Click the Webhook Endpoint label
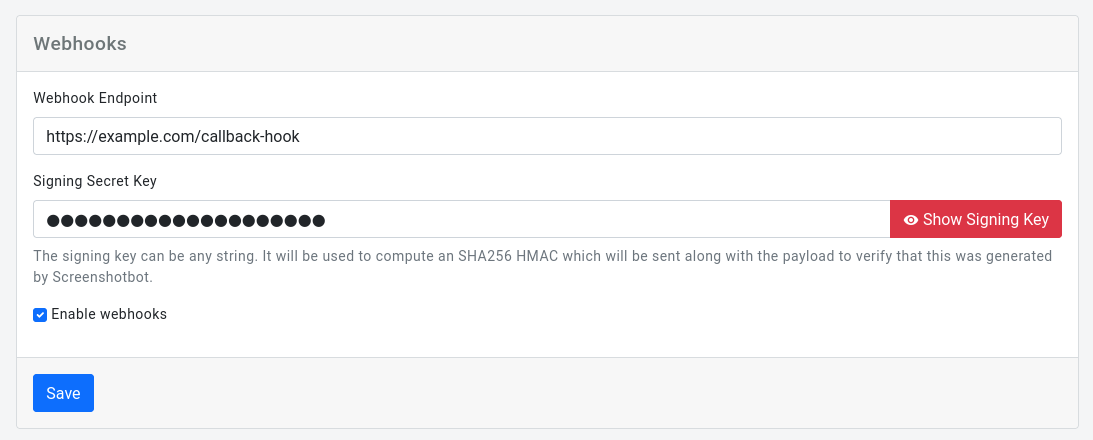 (x=95, y=98)
